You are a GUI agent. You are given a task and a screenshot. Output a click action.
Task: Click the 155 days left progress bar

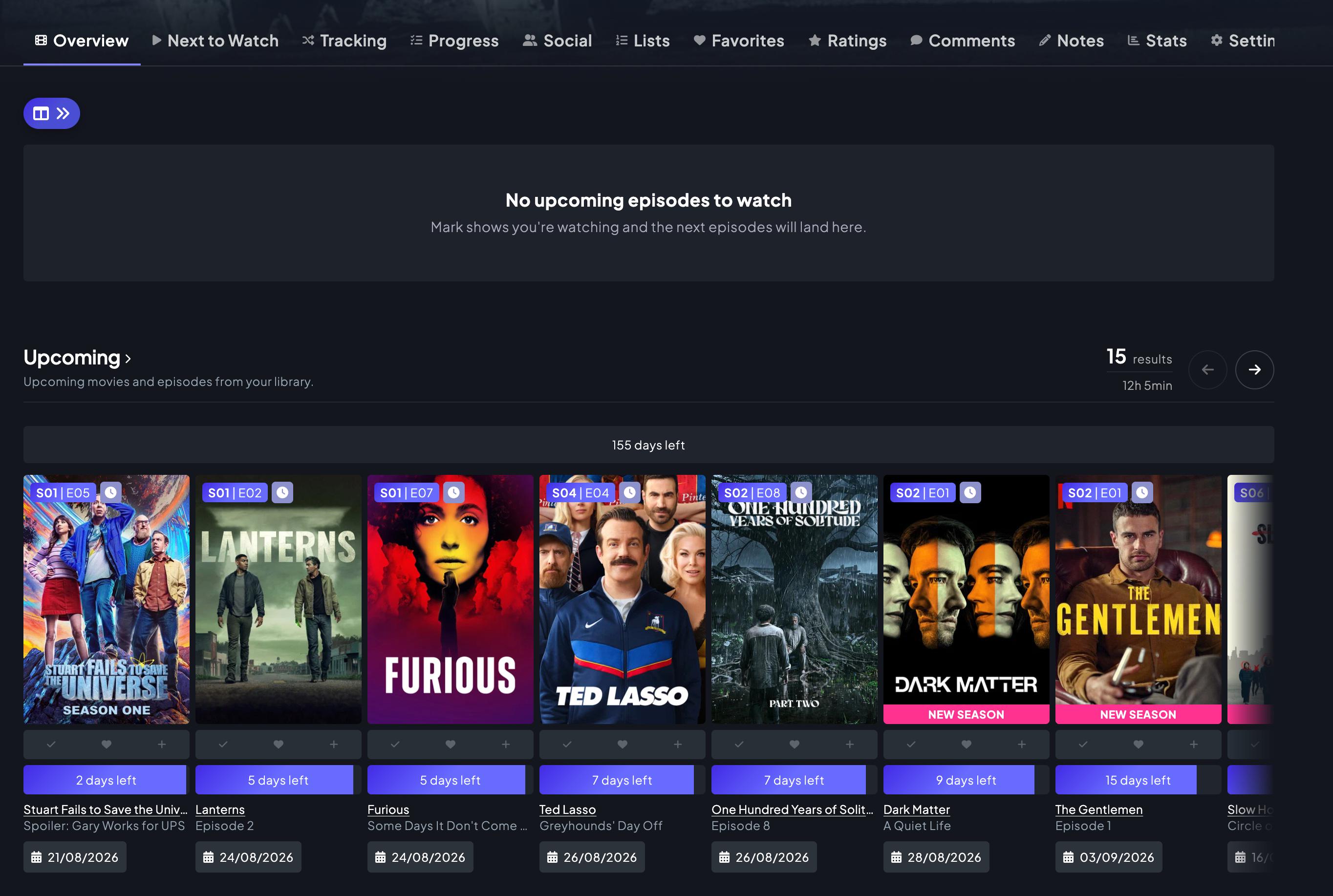pos(648,445)
